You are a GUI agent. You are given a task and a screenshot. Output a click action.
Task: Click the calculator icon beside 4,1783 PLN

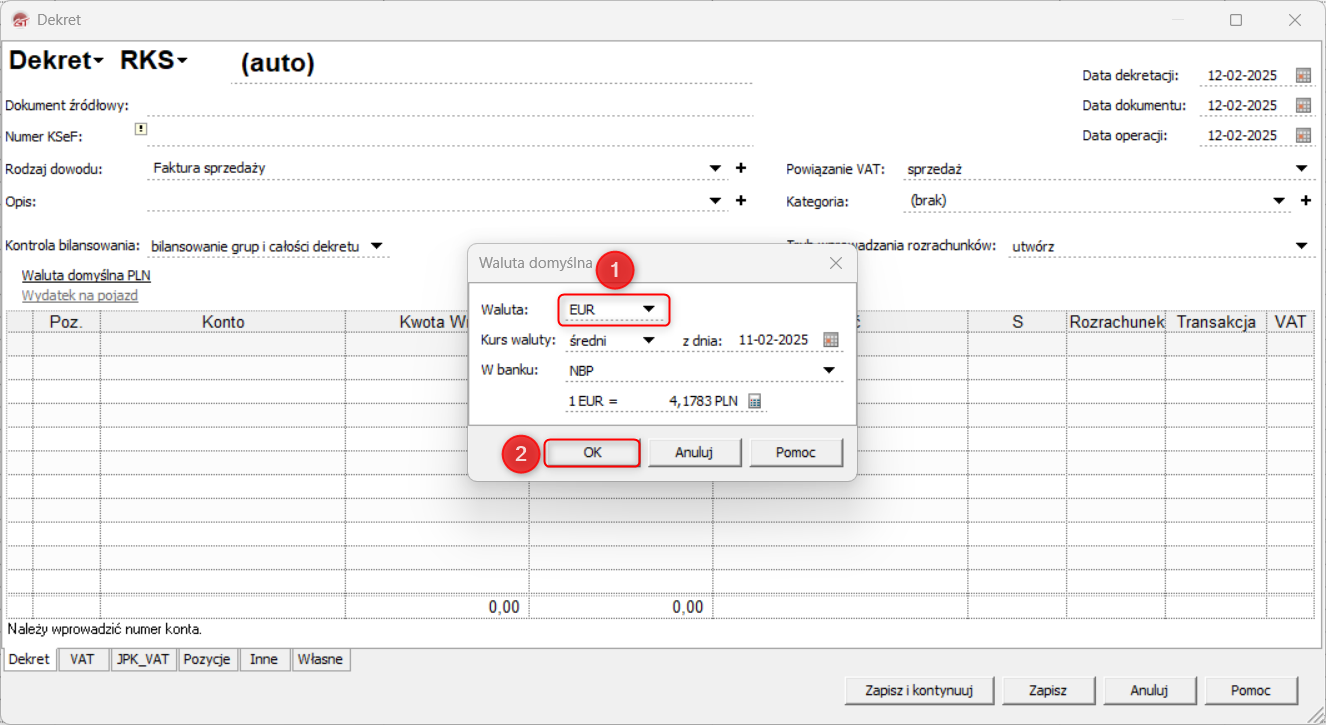pos(755,401)
